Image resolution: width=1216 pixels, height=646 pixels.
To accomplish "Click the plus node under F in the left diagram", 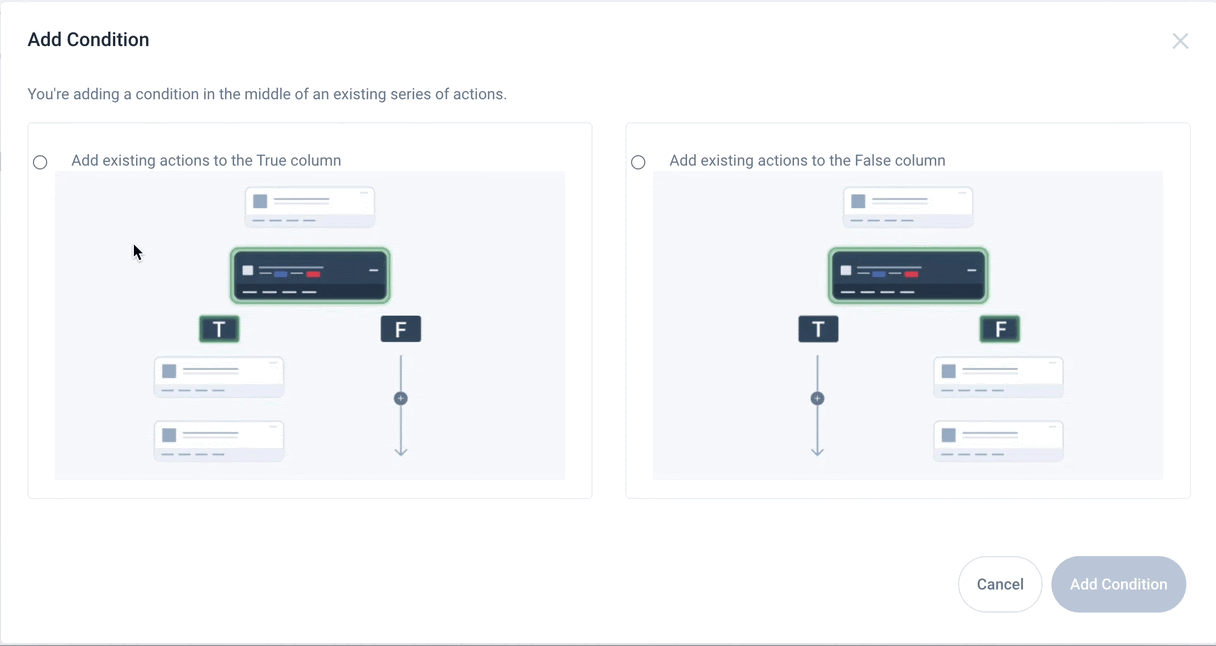I will coord(401,398).
